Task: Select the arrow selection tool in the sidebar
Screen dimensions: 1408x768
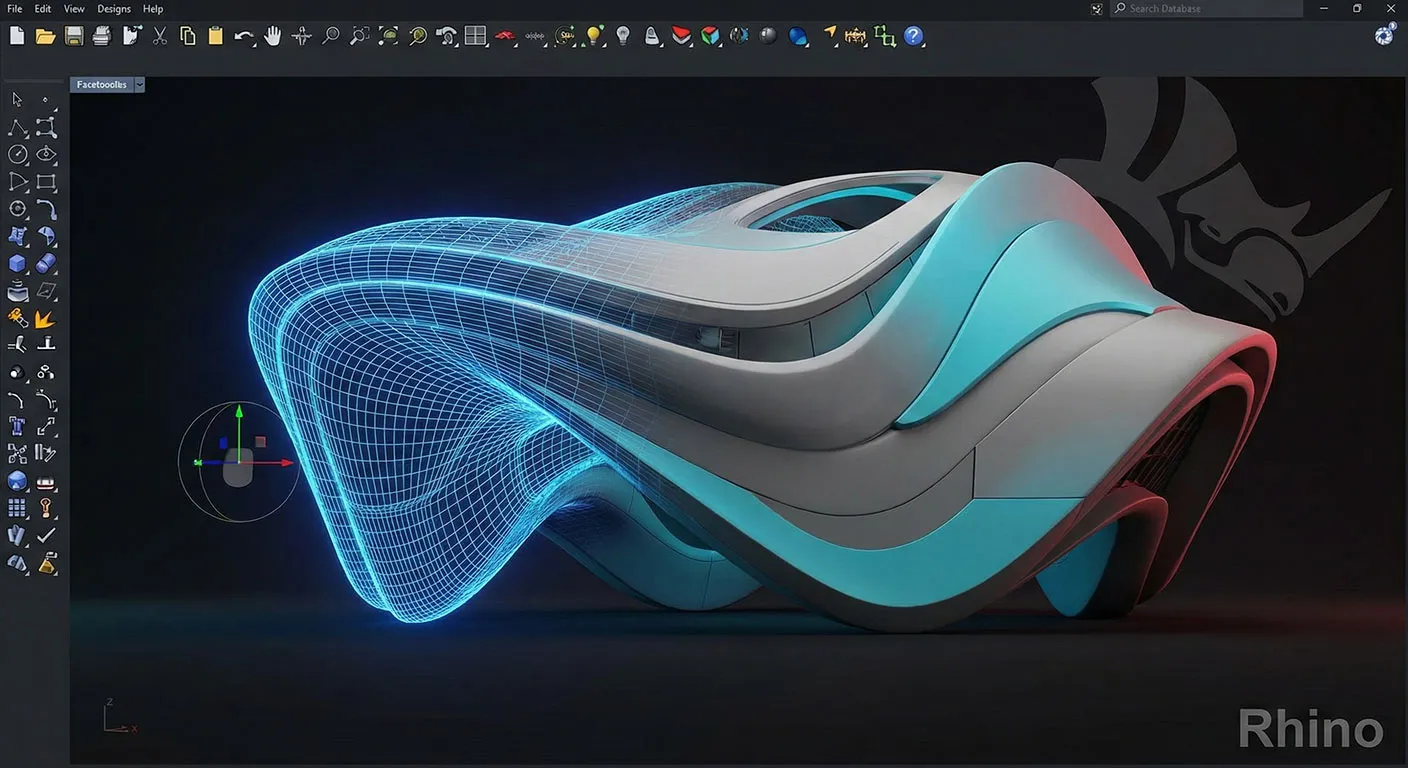Action: point(15,99)
